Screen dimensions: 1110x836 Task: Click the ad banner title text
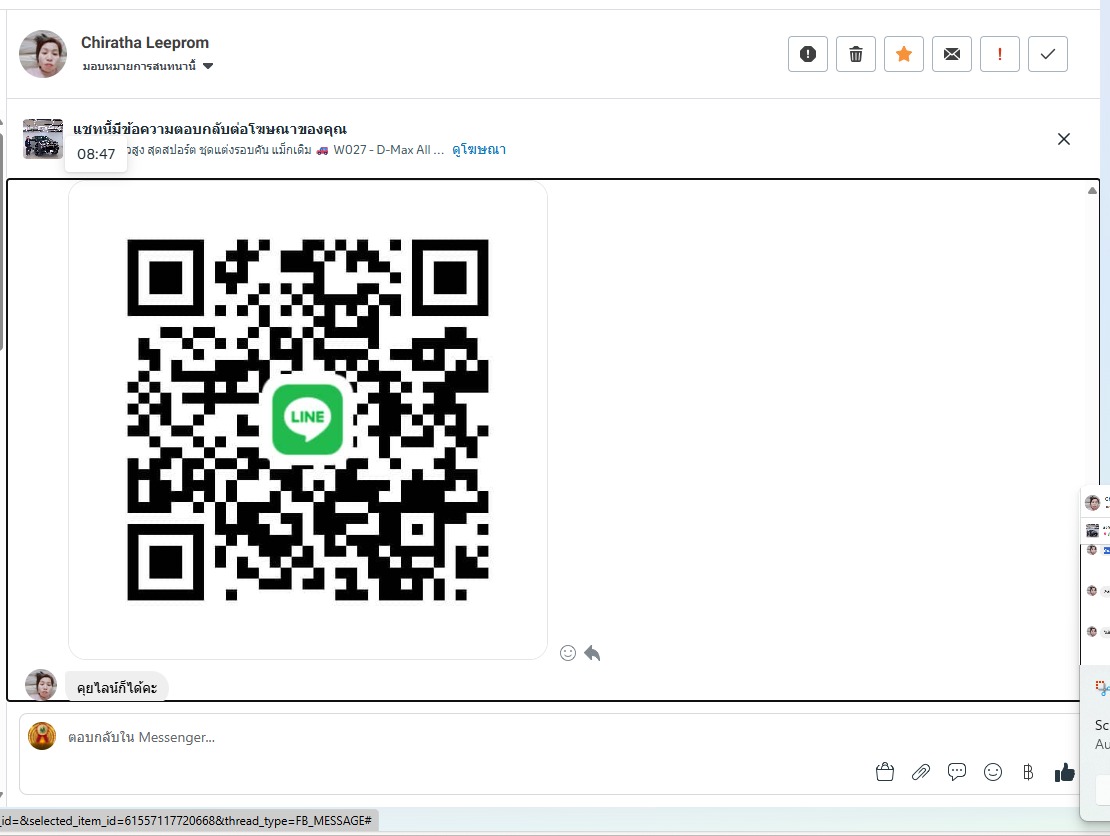point(210,129)
